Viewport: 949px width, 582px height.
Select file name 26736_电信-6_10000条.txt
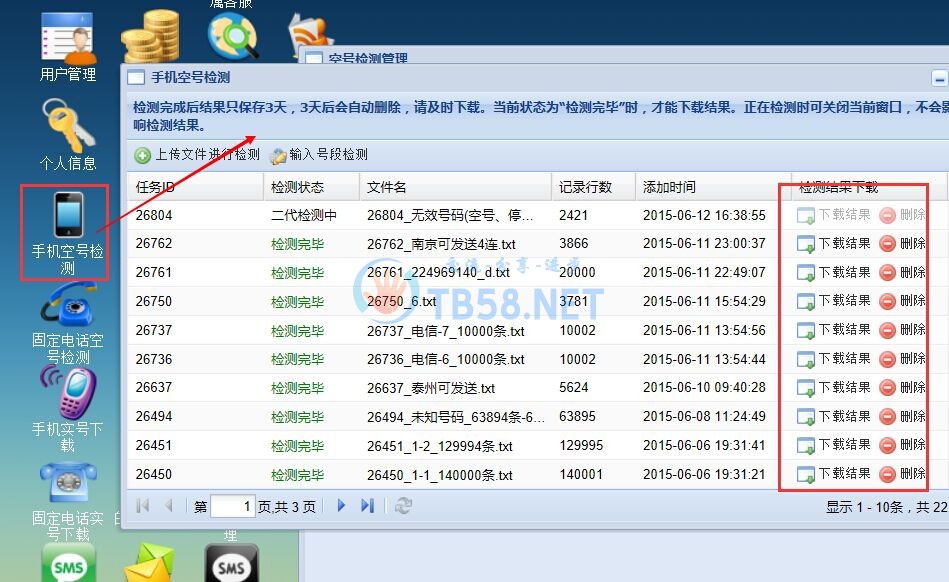tap(445, 360)
